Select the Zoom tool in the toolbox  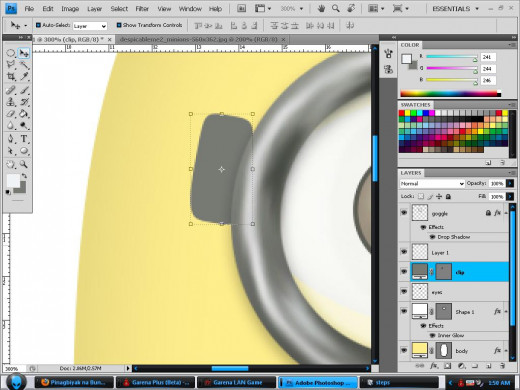(x=24, y=164)
